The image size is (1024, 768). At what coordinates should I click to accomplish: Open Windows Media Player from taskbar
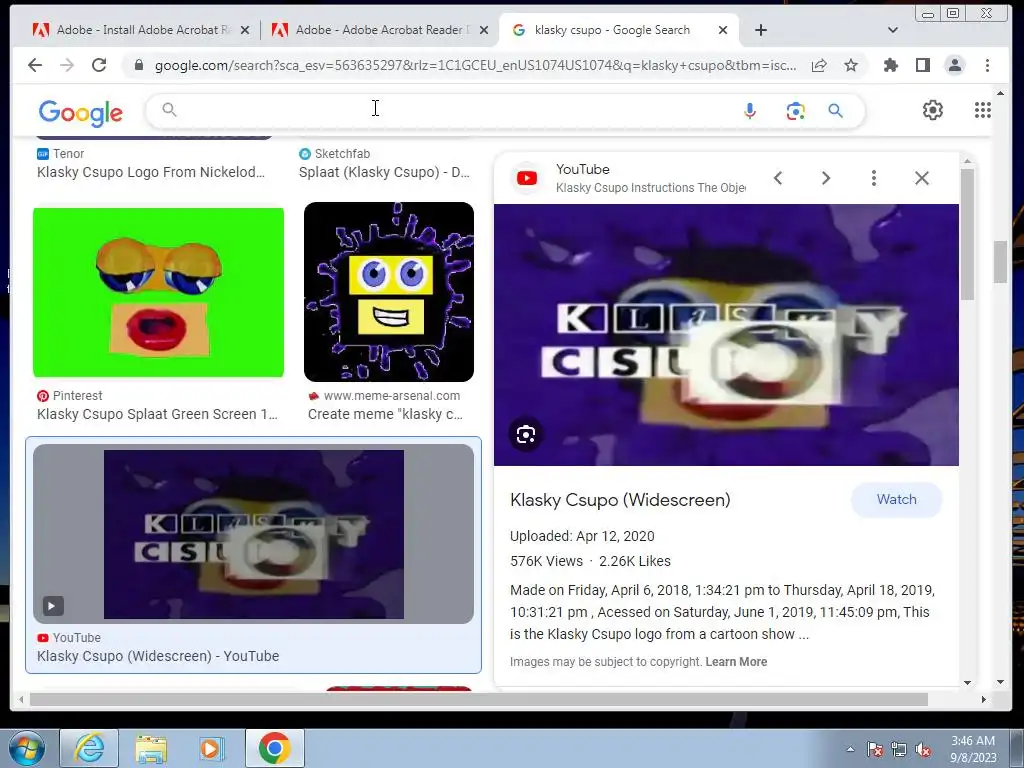212,748
